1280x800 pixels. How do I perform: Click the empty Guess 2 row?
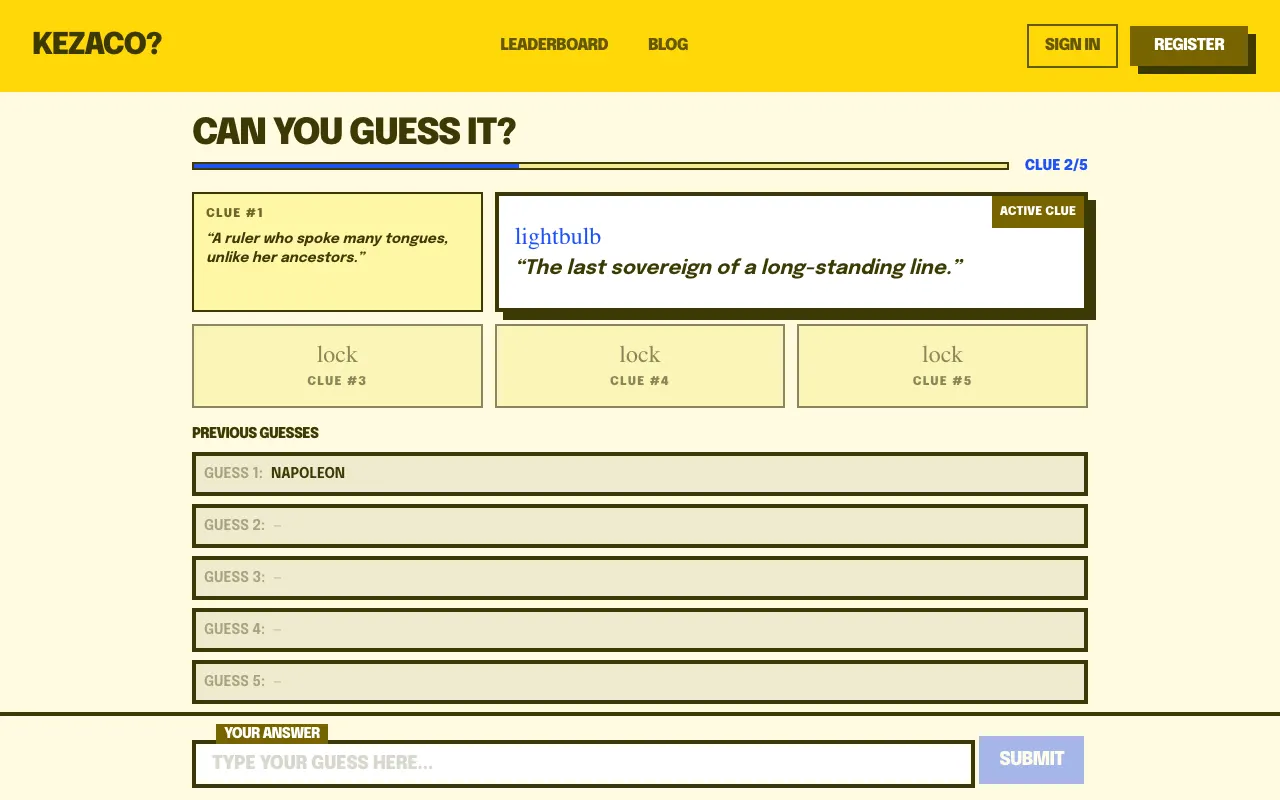[640, 525]
